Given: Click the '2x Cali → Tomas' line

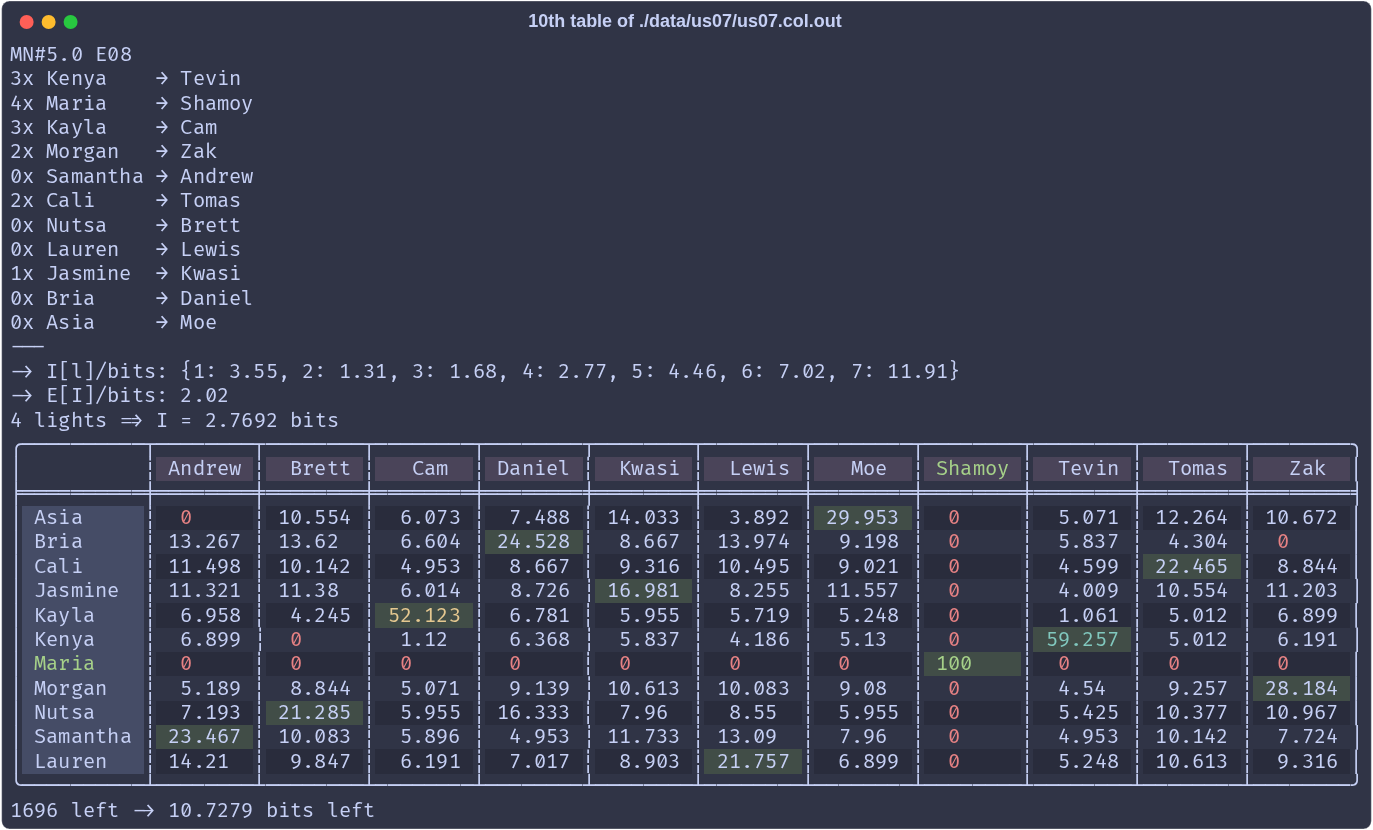Looking at the screenshot, I should click(x=126, y=200).
